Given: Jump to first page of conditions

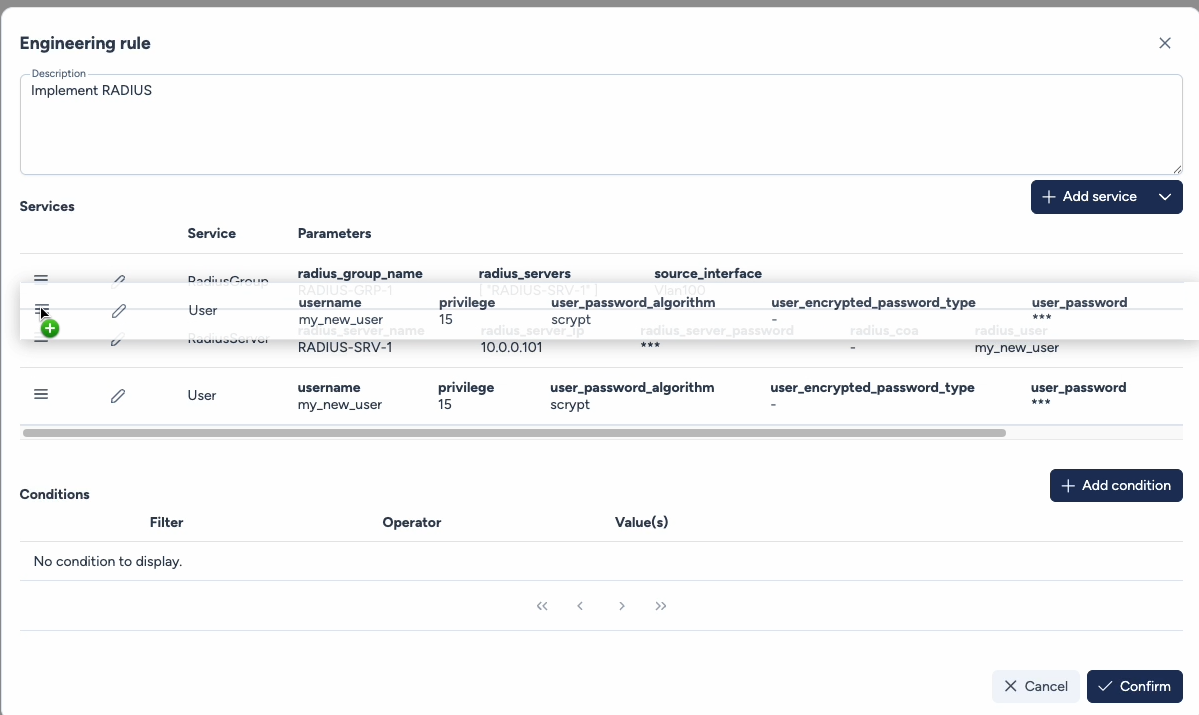Looking at the screenshot, I should 542,606.
